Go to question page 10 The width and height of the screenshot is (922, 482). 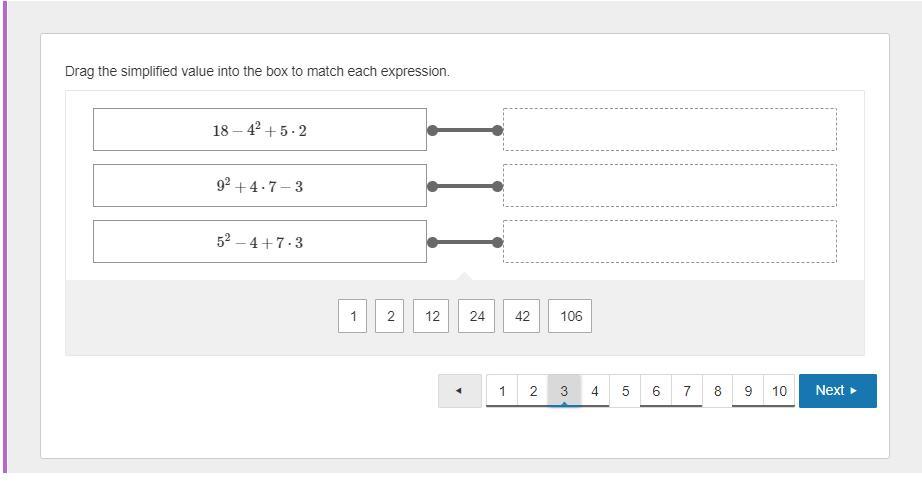tap(779, 391)
